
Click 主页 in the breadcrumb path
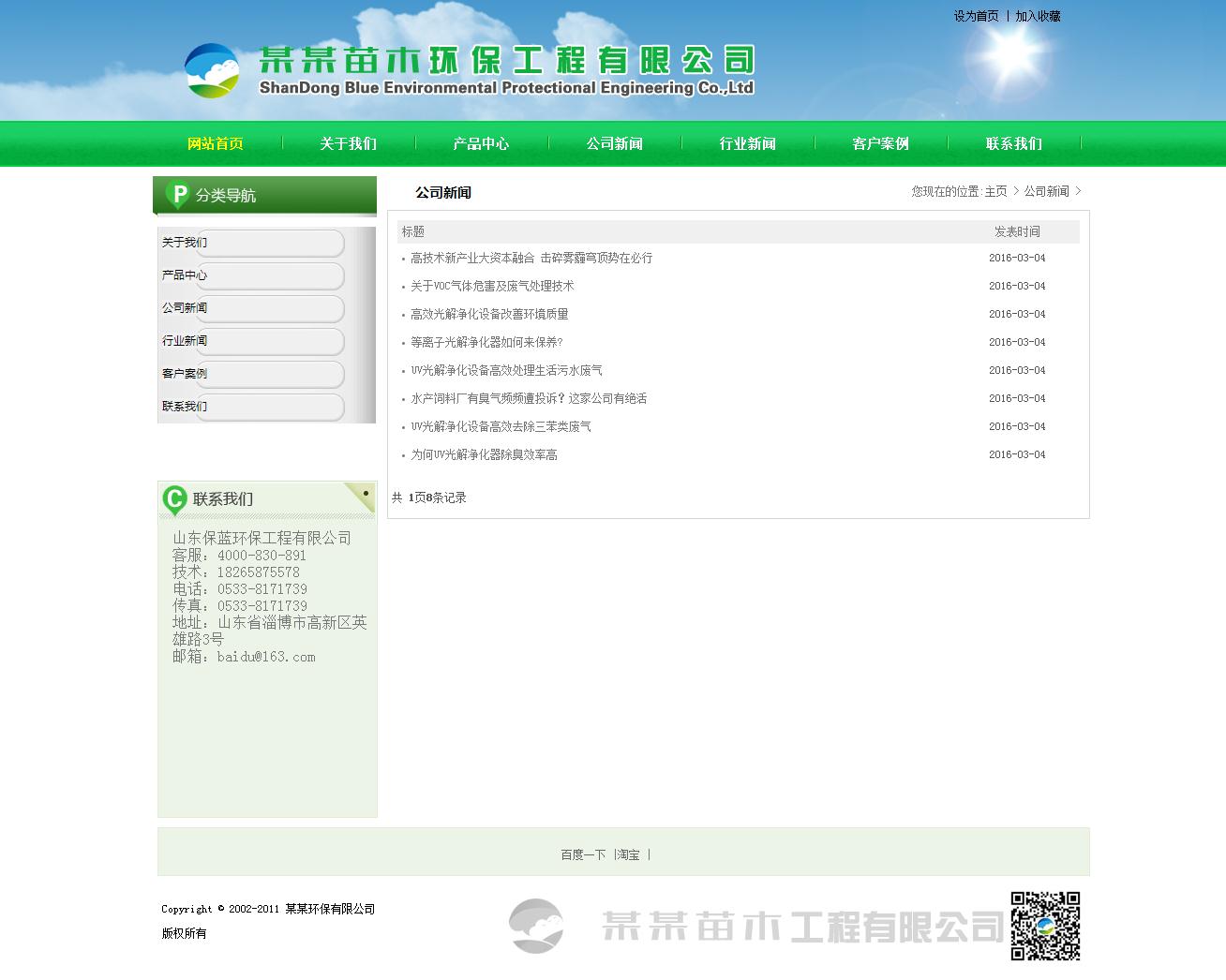click(995, 191)
